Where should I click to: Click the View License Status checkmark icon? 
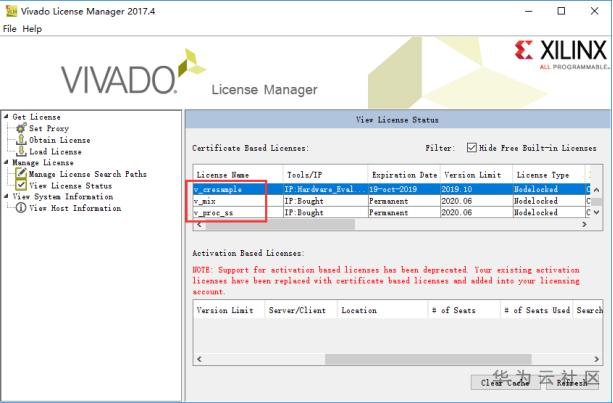pos(21,185)
